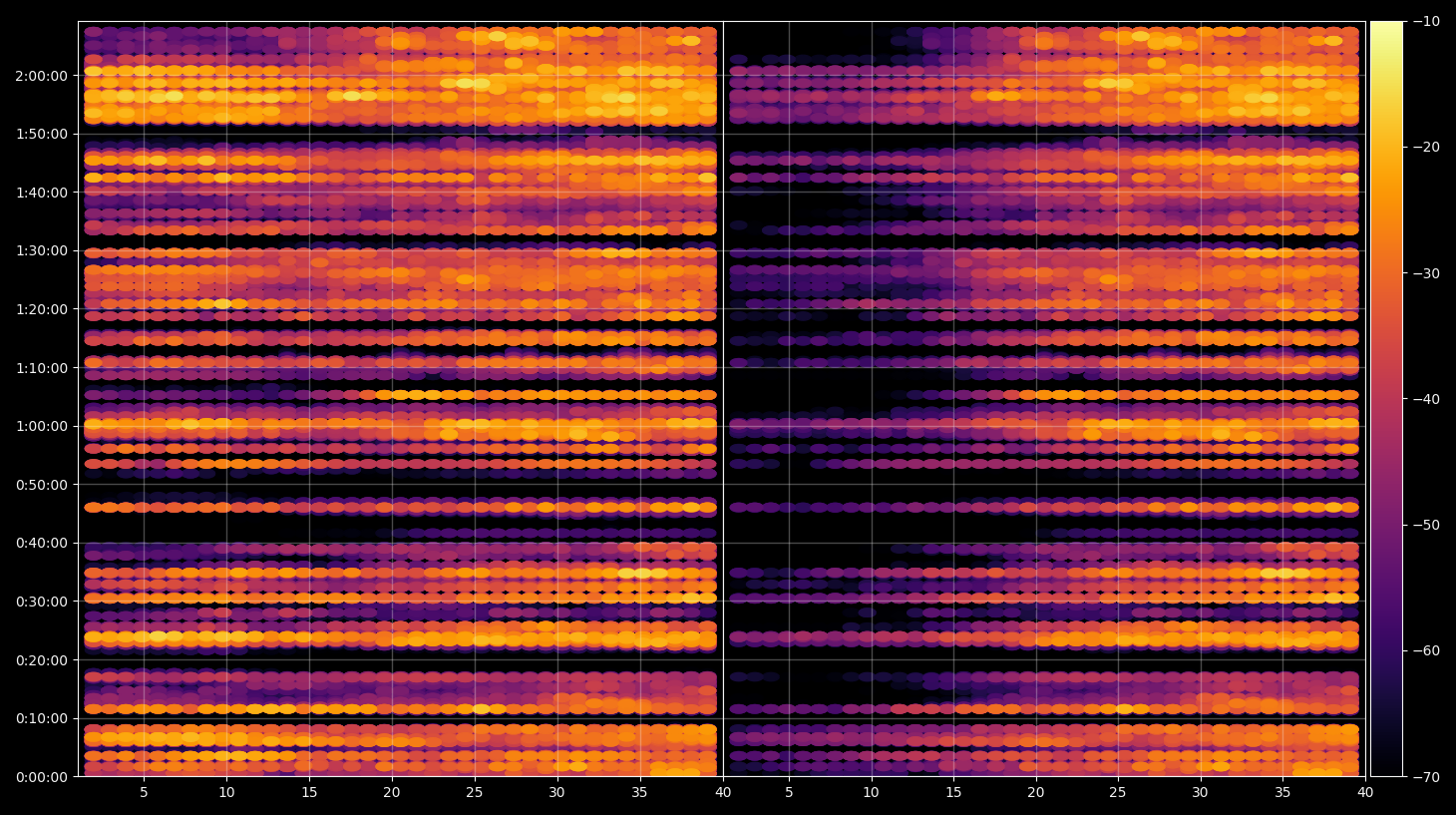This screenshot has width=1456, height=815.
Task: Click x-axis tick 35 under the right heatmap
Action: click(x=1282, y=793)
